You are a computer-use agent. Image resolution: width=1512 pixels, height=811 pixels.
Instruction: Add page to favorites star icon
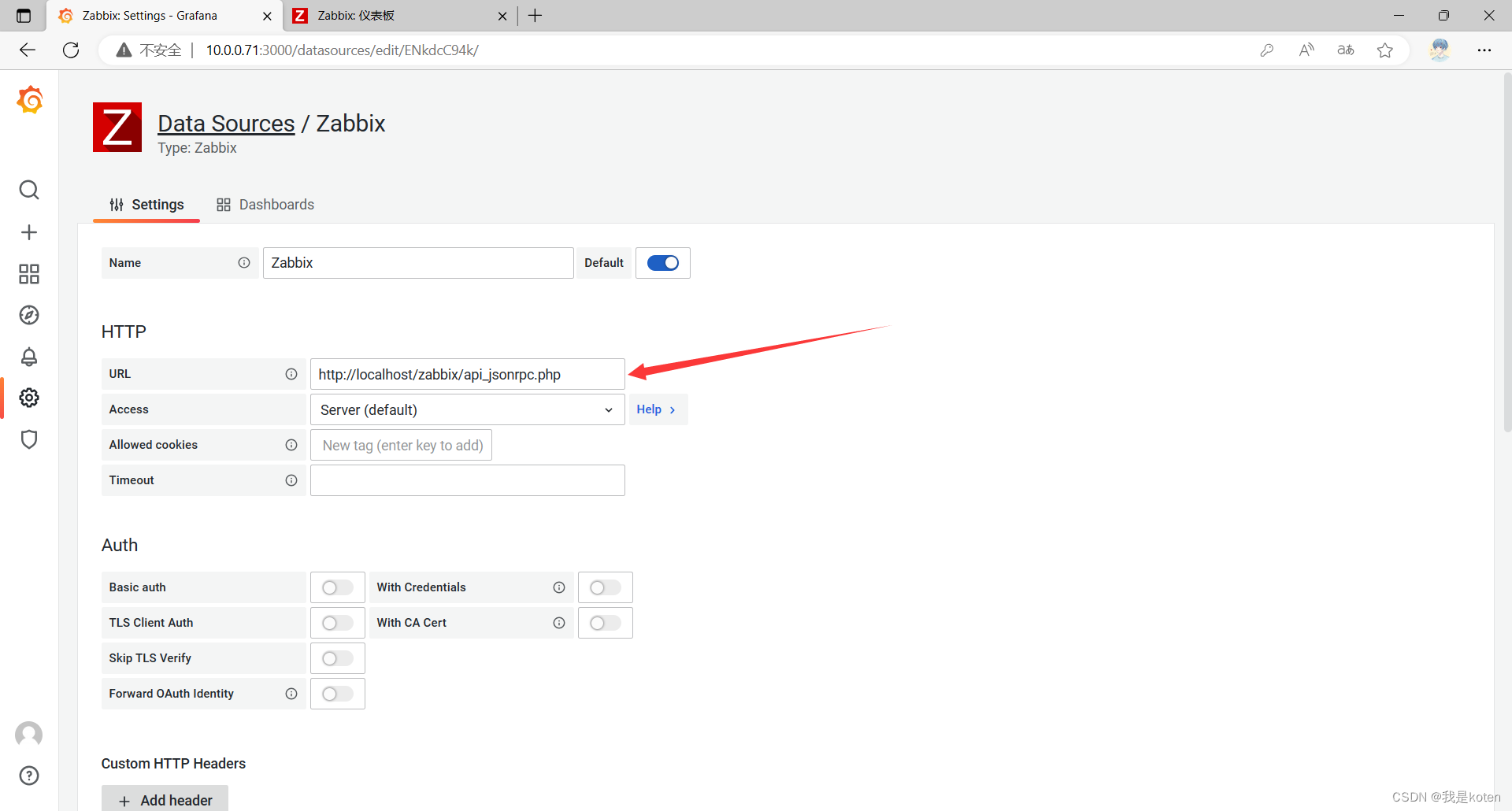tap(1385, 50)
